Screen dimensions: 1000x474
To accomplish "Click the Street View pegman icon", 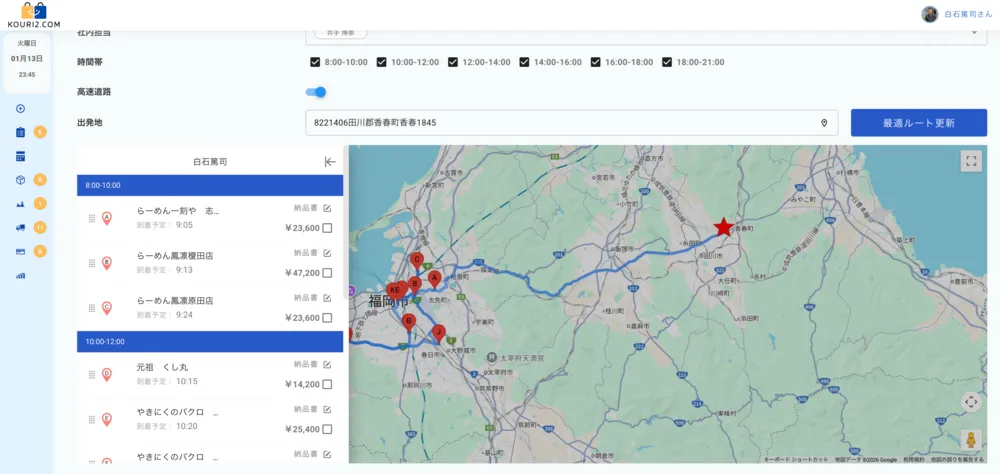I will click(x=969, y=439).
